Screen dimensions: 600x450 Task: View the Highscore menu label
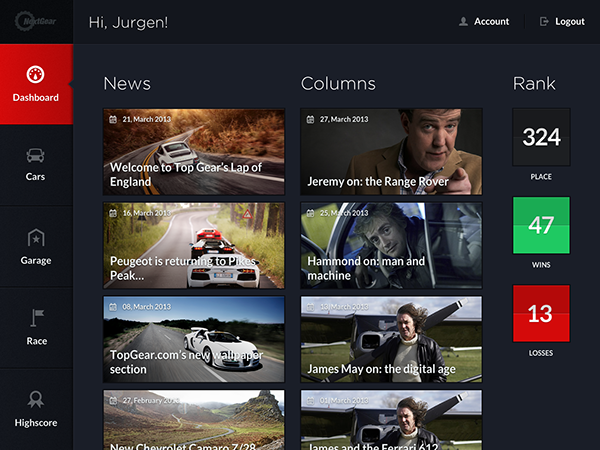point(36,423)
